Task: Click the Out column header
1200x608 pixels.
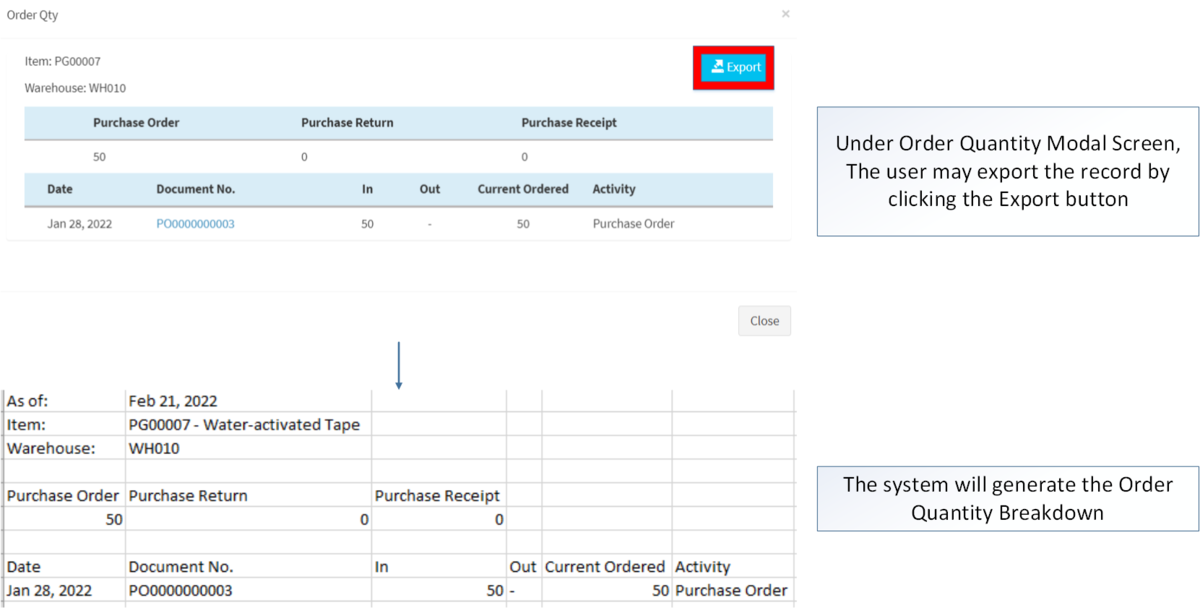Action: (x=428, y=189)
